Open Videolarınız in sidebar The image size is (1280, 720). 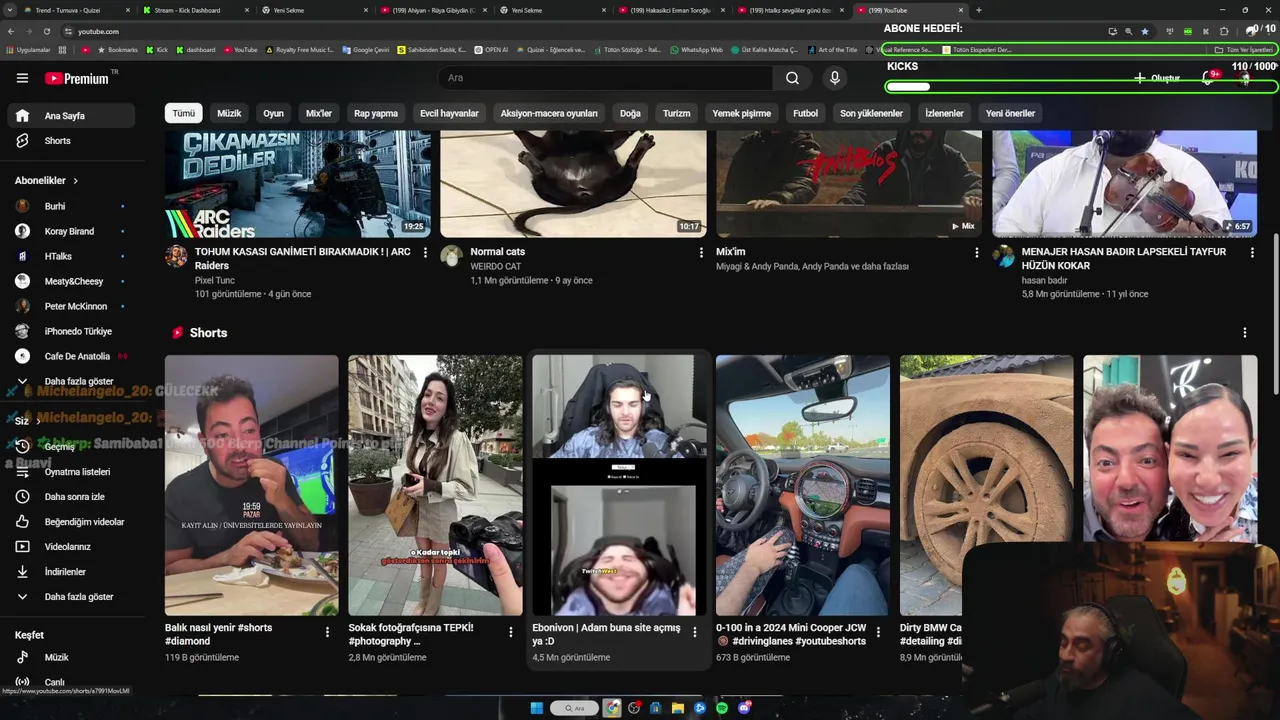pos(72,547)
